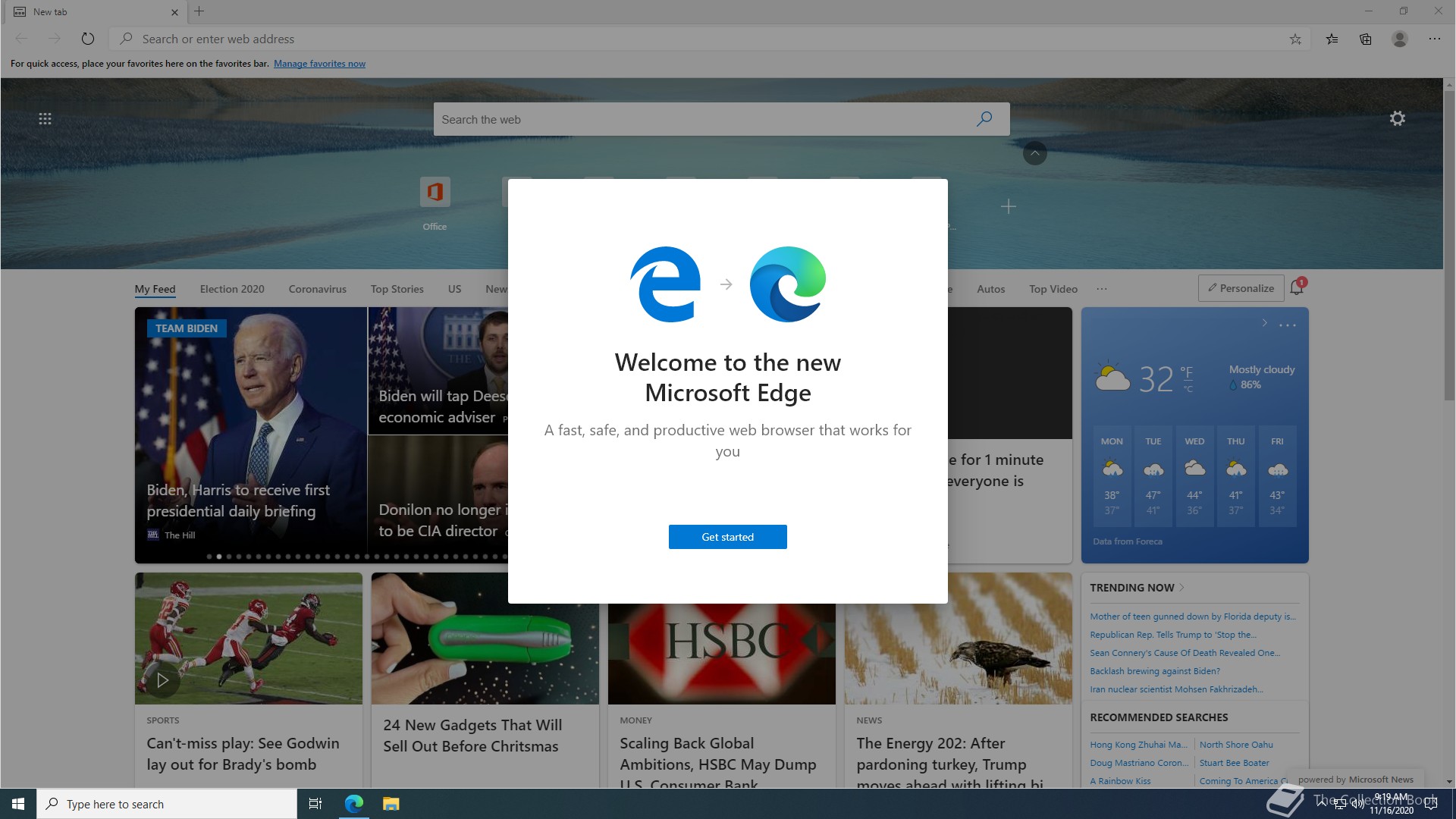Select the Coronavirus tab
Screen dimensions: 1456x819
coord(317,289)
